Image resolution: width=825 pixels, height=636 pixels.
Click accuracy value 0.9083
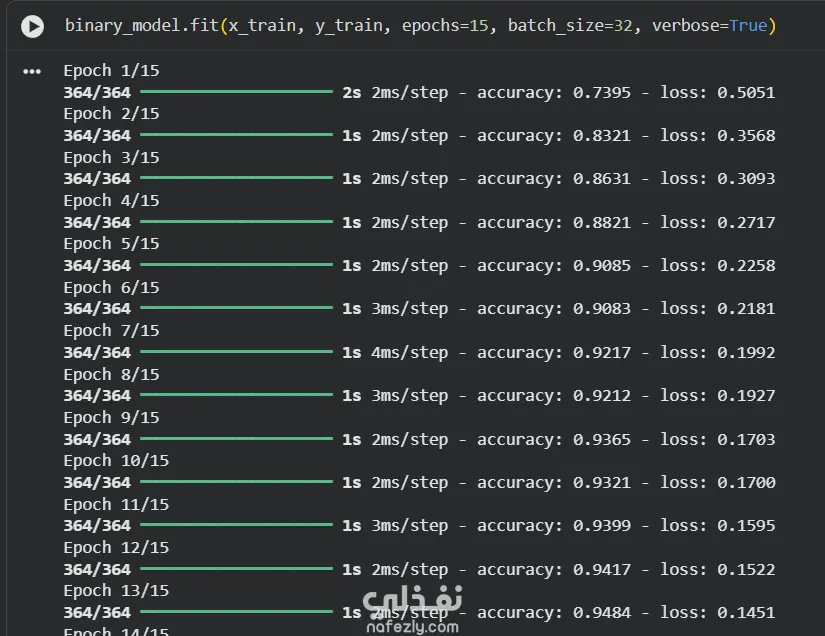click(x=602, y=309)
